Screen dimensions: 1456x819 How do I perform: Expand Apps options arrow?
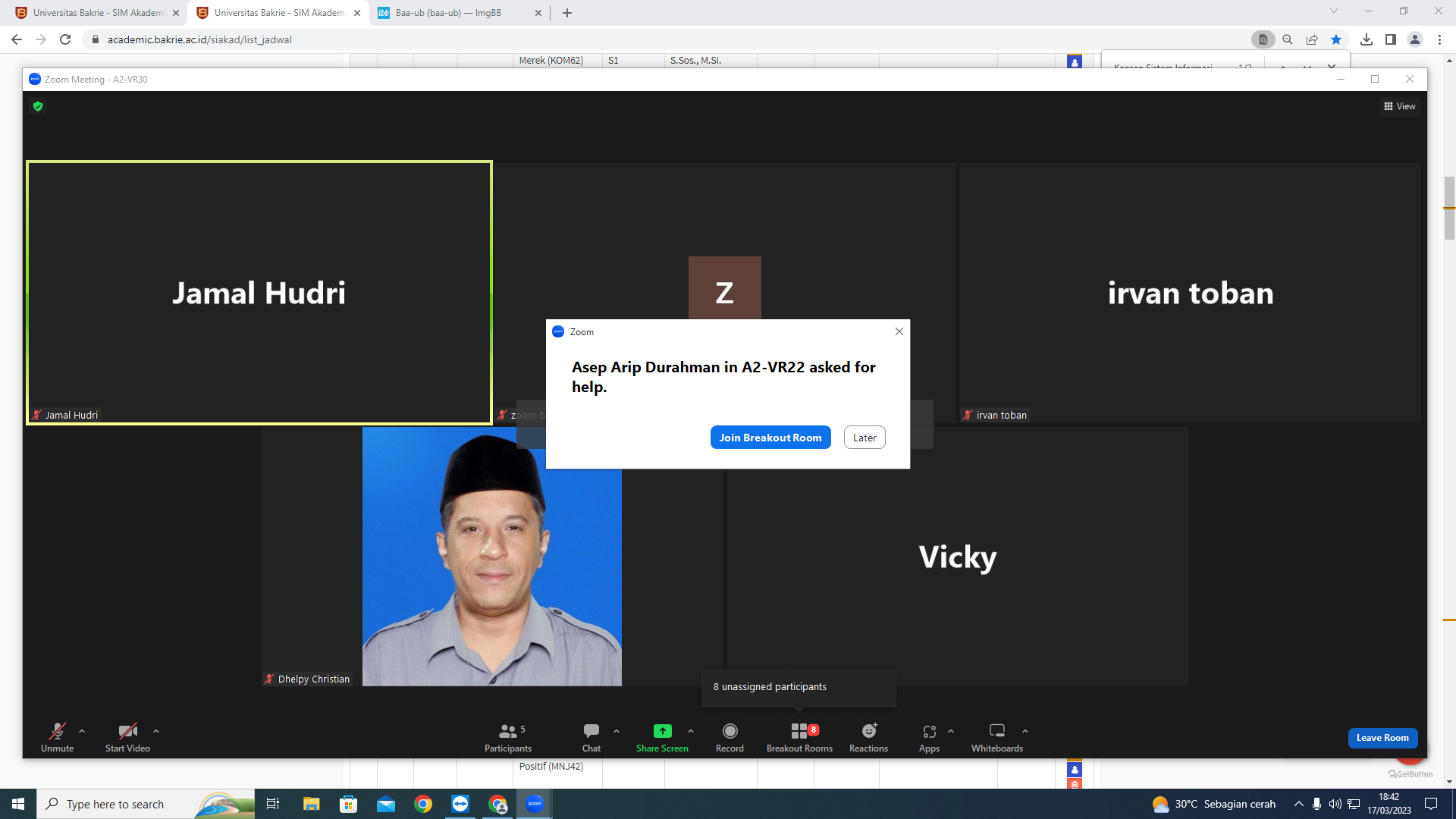click(951, 731)
